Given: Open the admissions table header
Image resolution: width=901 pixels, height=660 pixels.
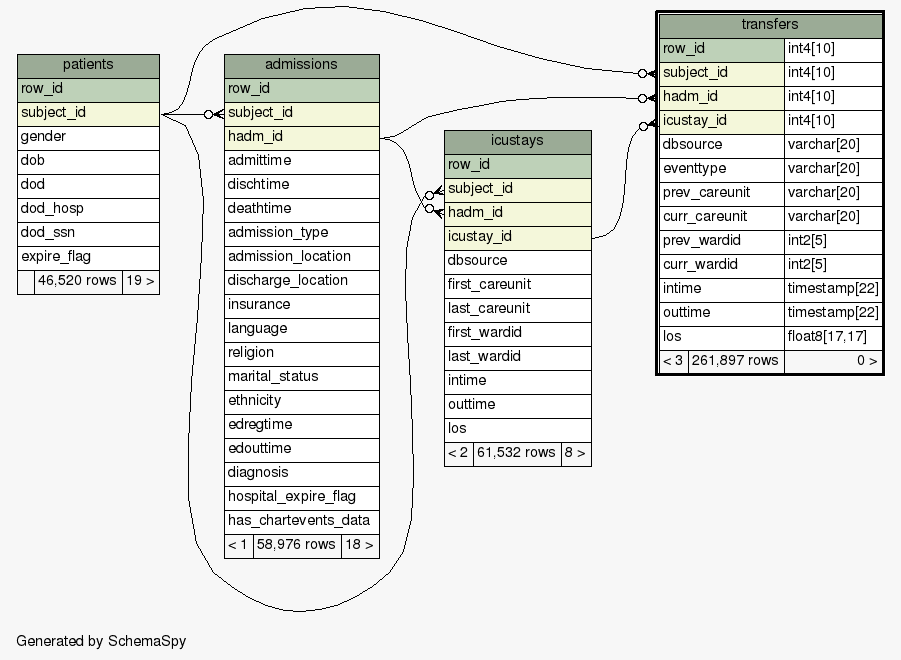Looking at the screenshot, I should pos(301,65).
